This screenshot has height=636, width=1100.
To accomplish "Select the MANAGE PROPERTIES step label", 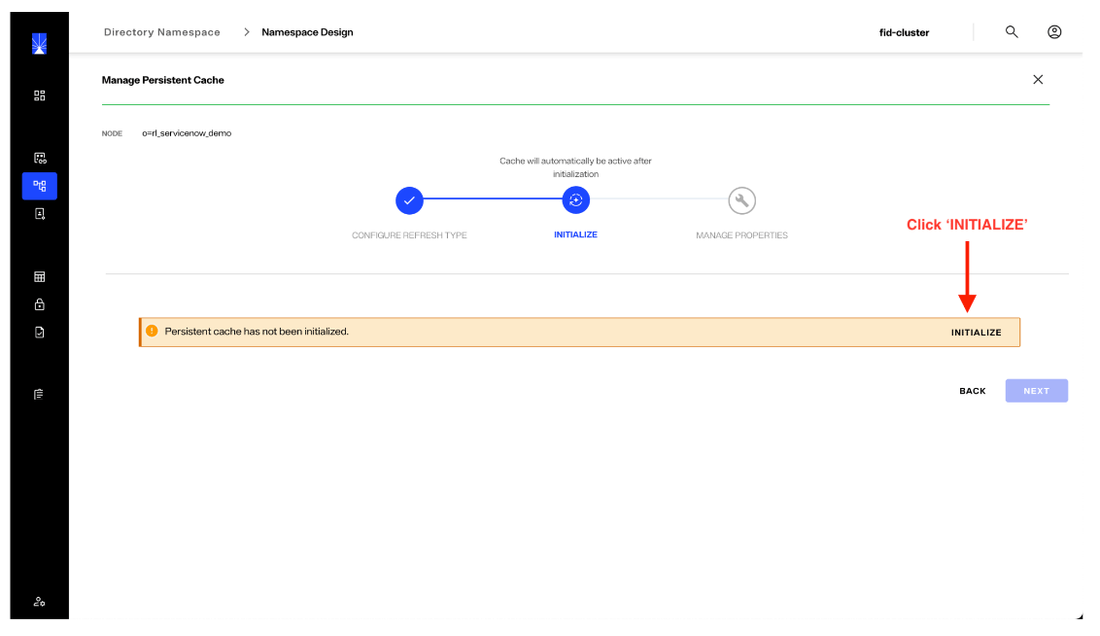I will pos(742,236).
